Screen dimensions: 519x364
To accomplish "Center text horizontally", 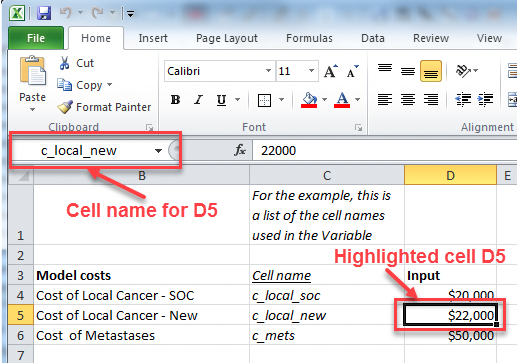I will [x=408, y=100].
